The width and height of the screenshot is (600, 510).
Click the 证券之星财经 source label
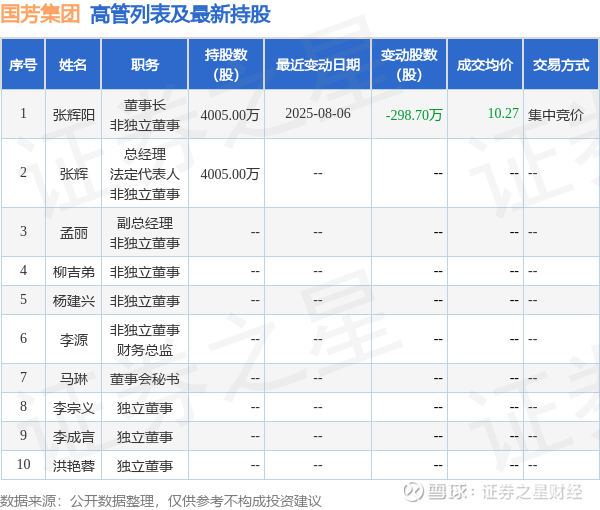532,492
